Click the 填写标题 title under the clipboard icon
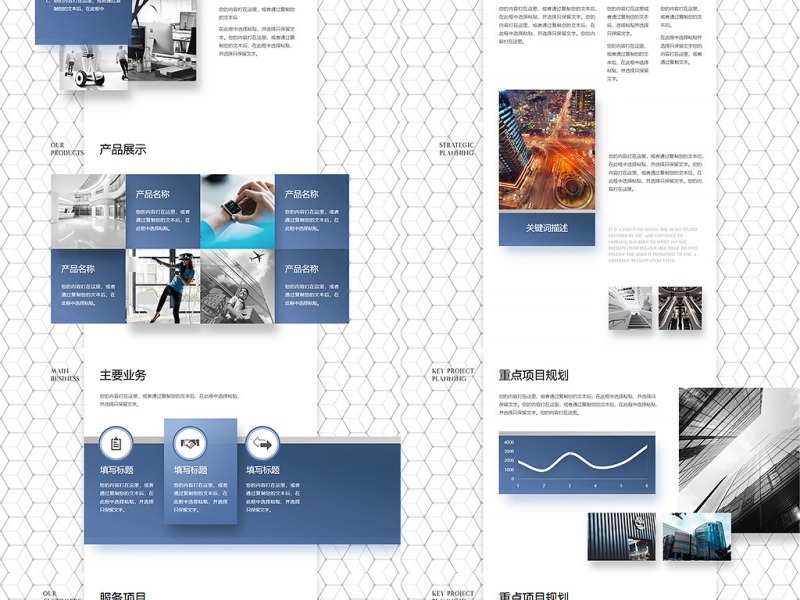This screenshot has height=600, width=800. pyautogui.click(x=116, y=470)
